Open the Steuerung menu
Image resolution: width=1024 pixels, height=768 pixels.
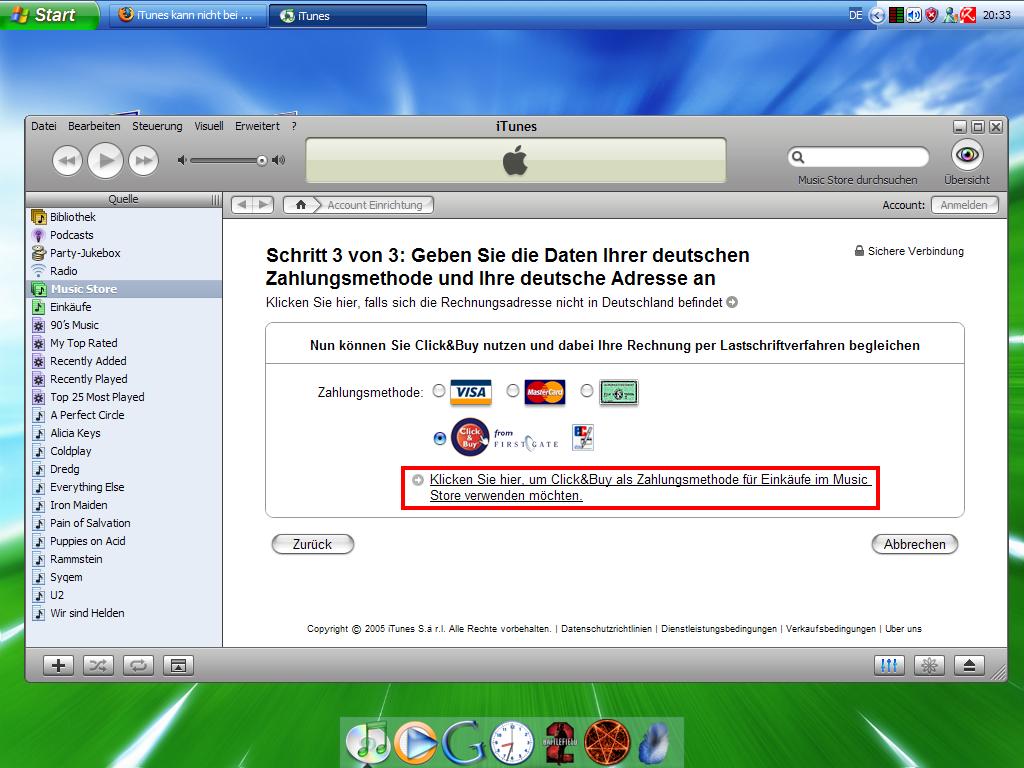(157, 126)
